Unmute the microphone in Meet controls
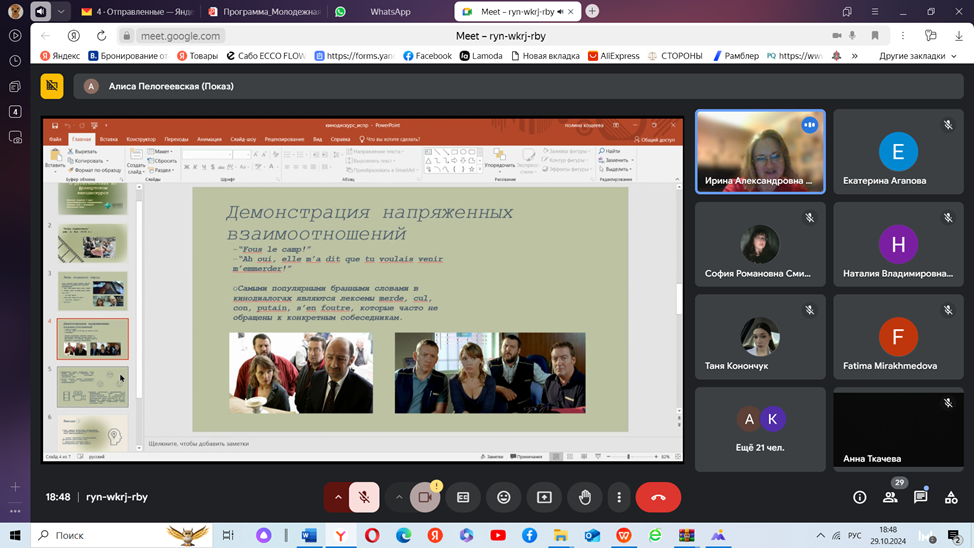 point(364,497)
